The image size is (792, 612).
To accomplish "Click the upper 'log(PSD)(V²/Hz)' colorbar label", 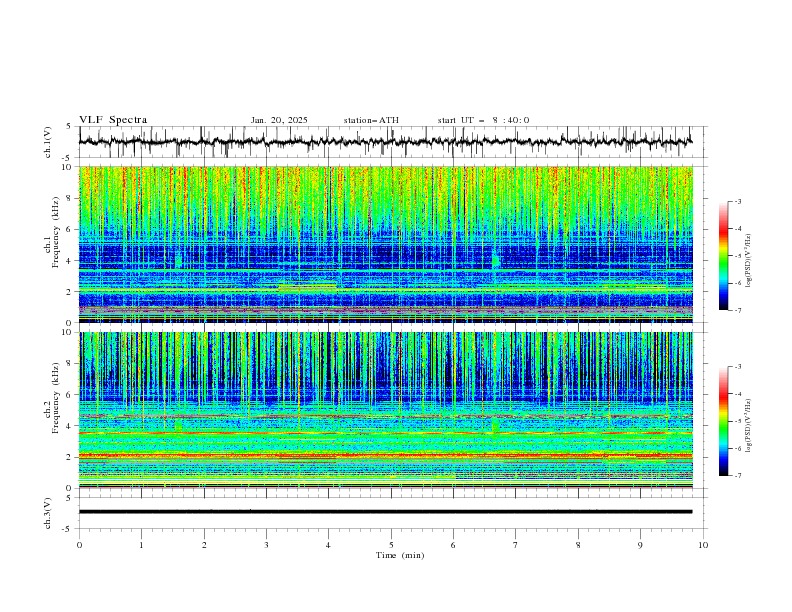I will 749,261.
